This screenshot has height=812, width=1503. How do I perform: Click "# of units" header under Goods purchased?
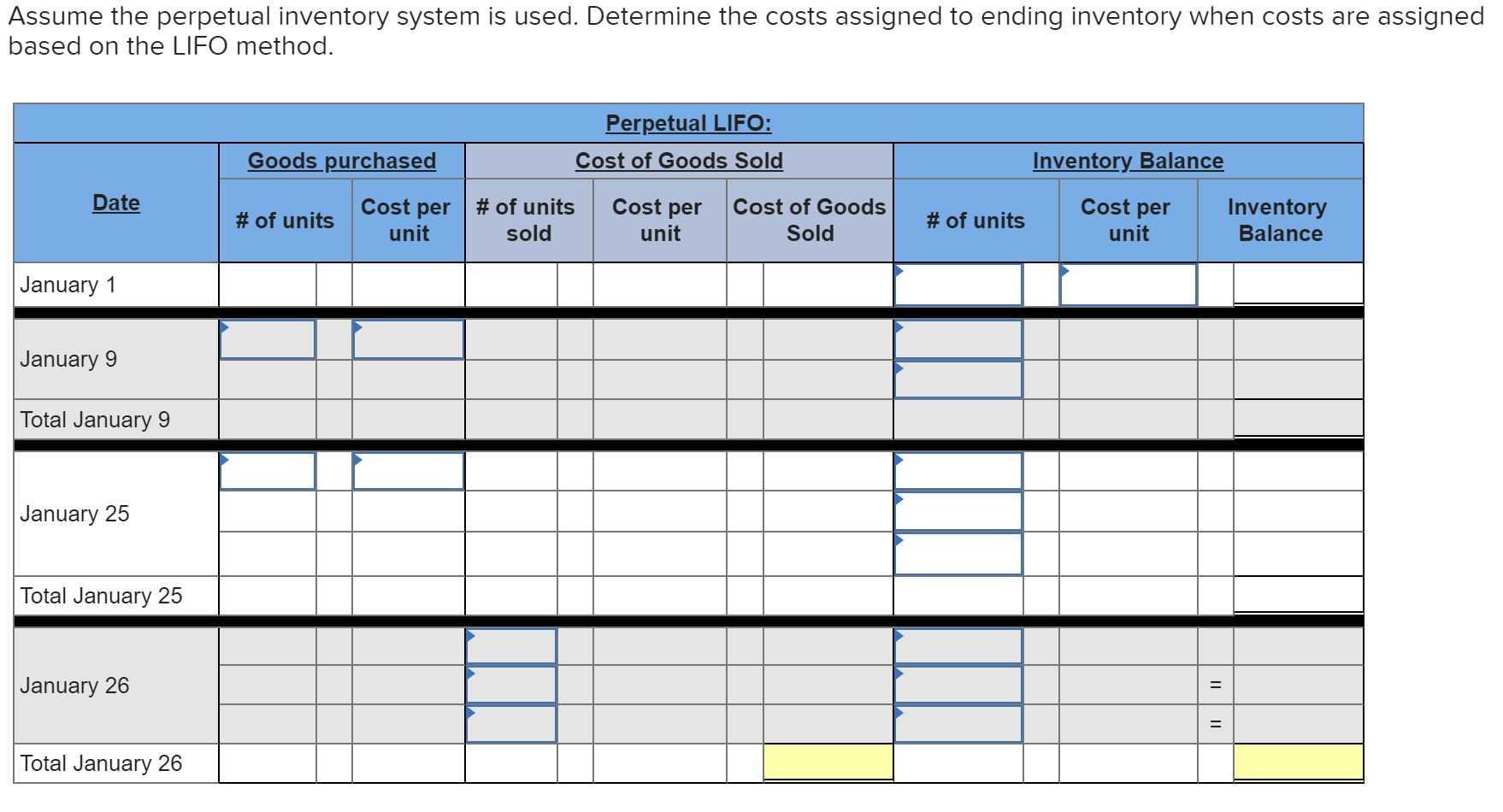pyautogui.click(x=285, y=221)
